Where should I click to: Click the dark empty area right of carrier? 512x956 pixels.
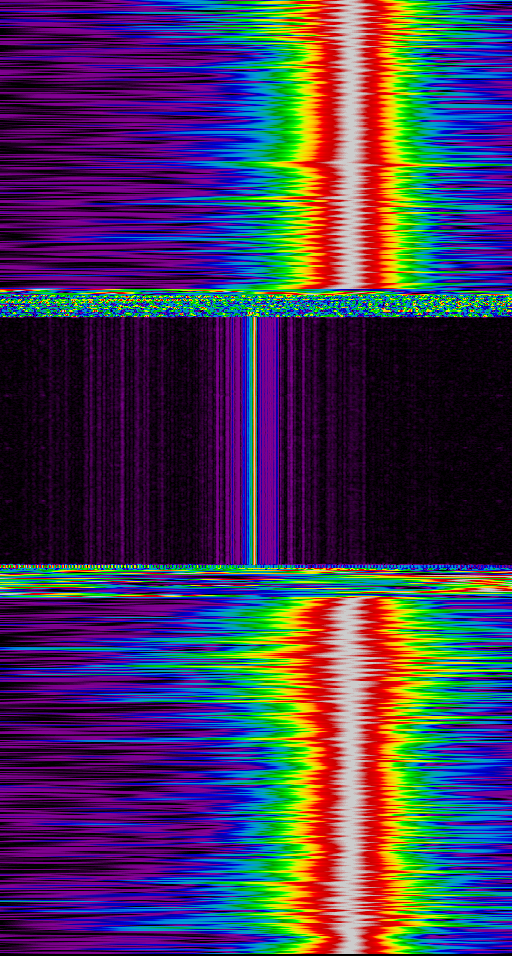tap(427, 440)
